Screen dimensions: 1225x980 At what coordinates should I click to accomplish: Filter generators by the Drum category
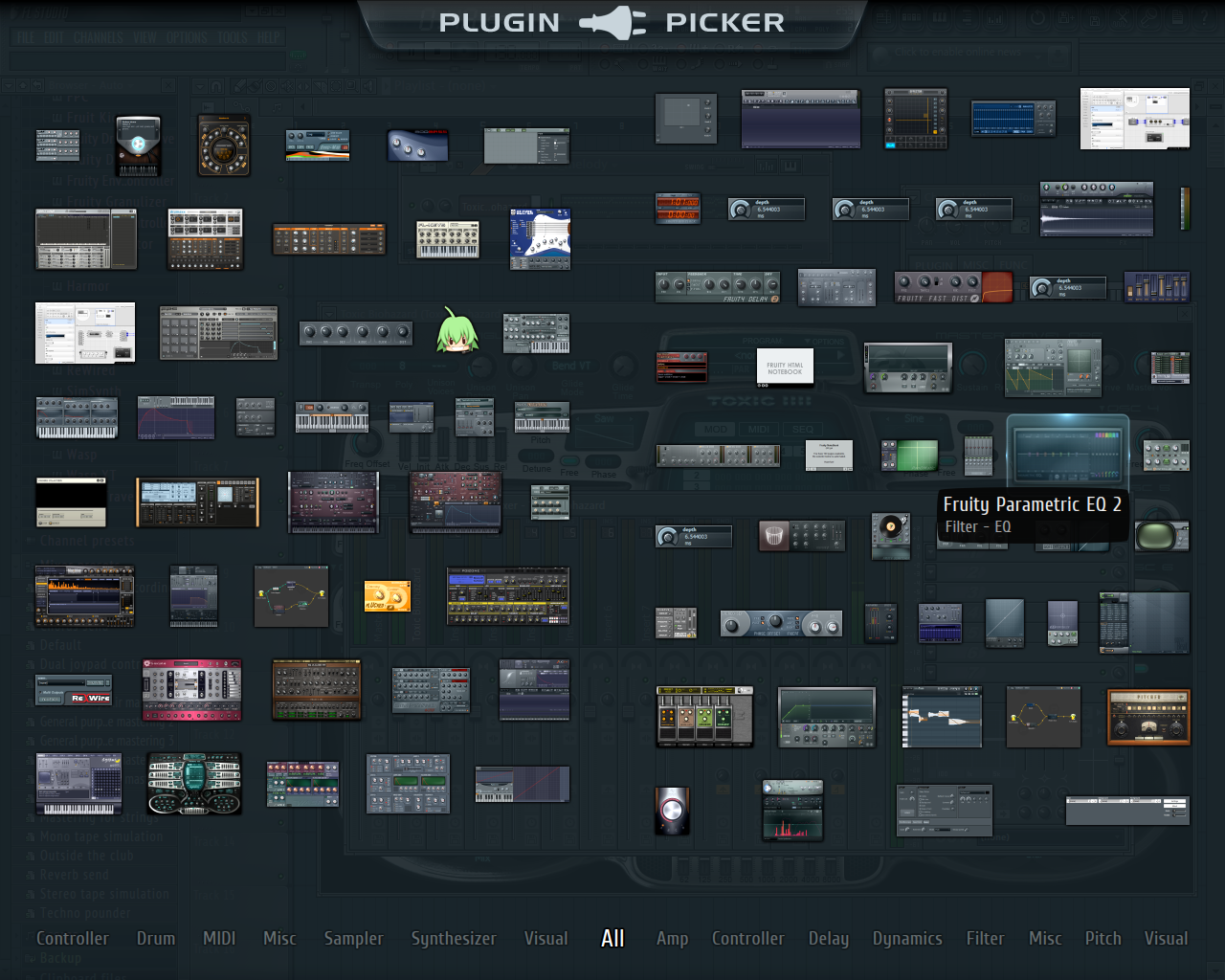pyautogui.click(x=156, y=939)
